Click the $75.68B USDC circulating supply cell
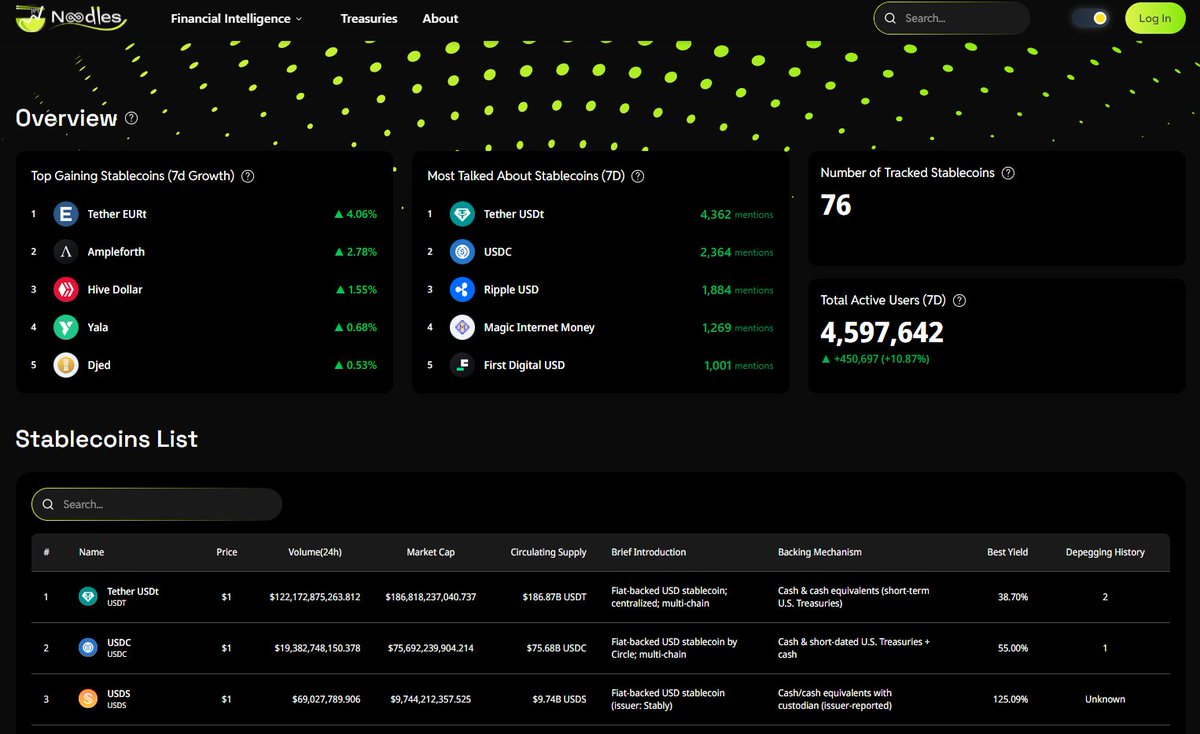This screenshot has height=734, width=1200. click(557, 648)
